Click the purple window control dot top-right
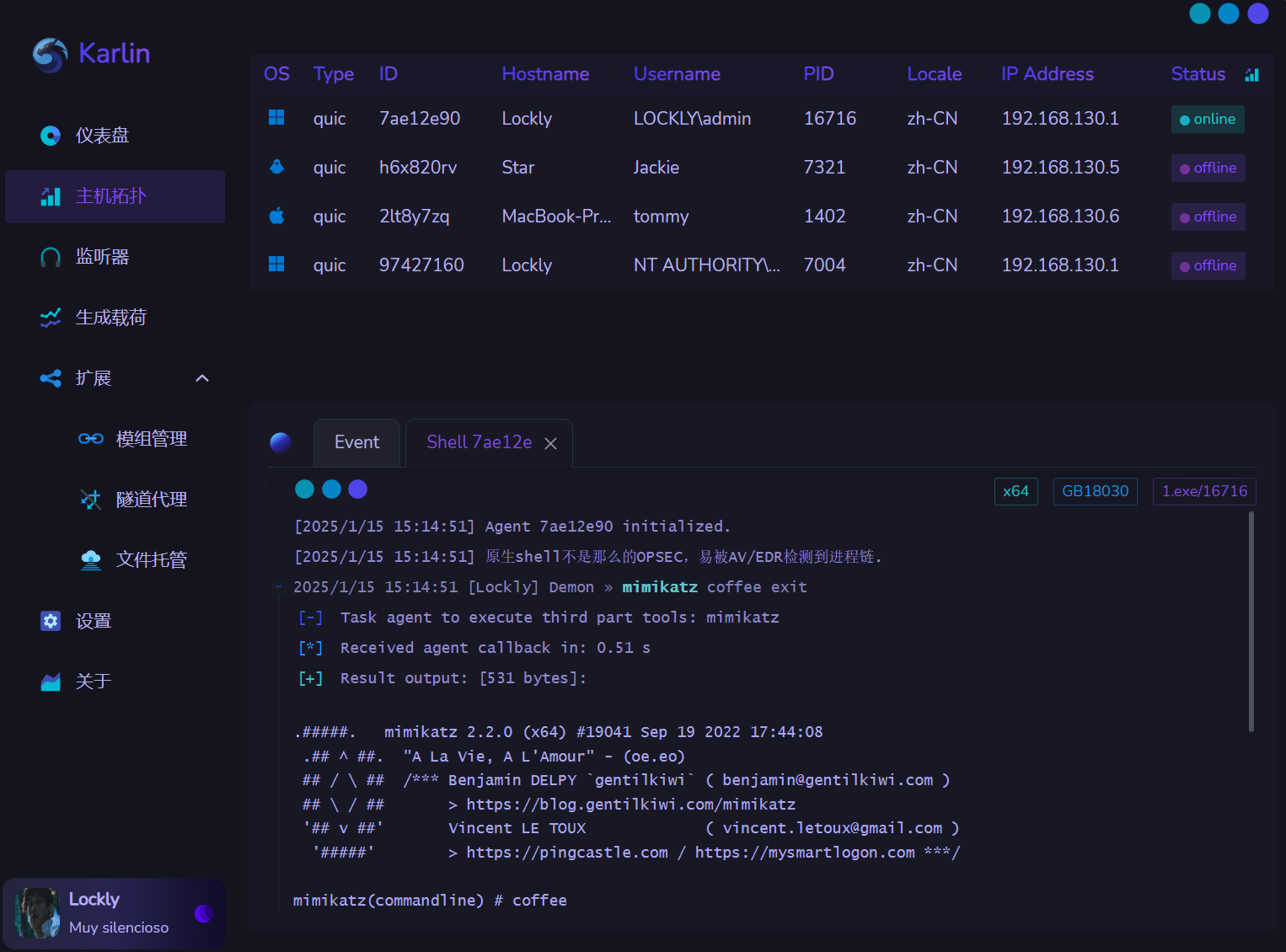This screenshot has width=1286, height=952. [x=1258, y=13]
